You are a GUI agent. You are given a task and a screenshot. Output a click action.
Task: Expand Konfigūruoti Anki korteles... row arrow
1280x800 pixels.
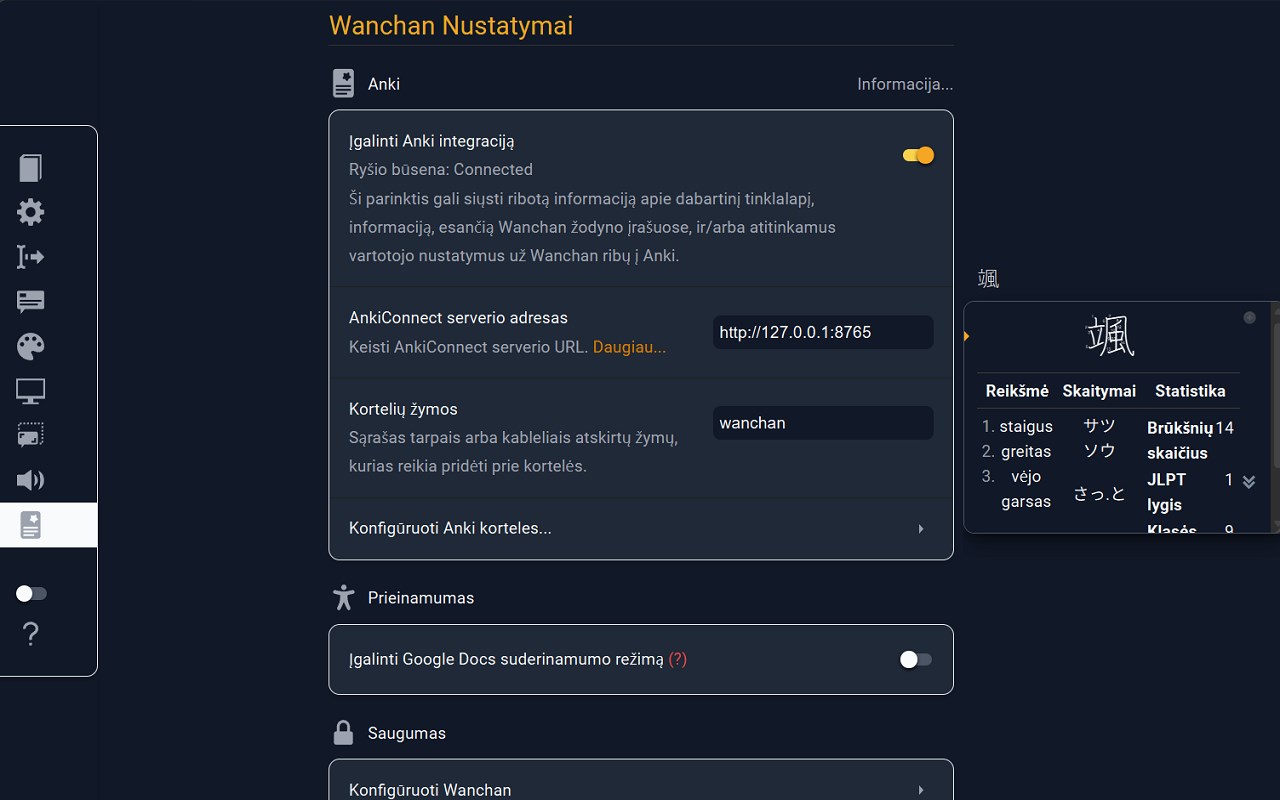(921, 528)
